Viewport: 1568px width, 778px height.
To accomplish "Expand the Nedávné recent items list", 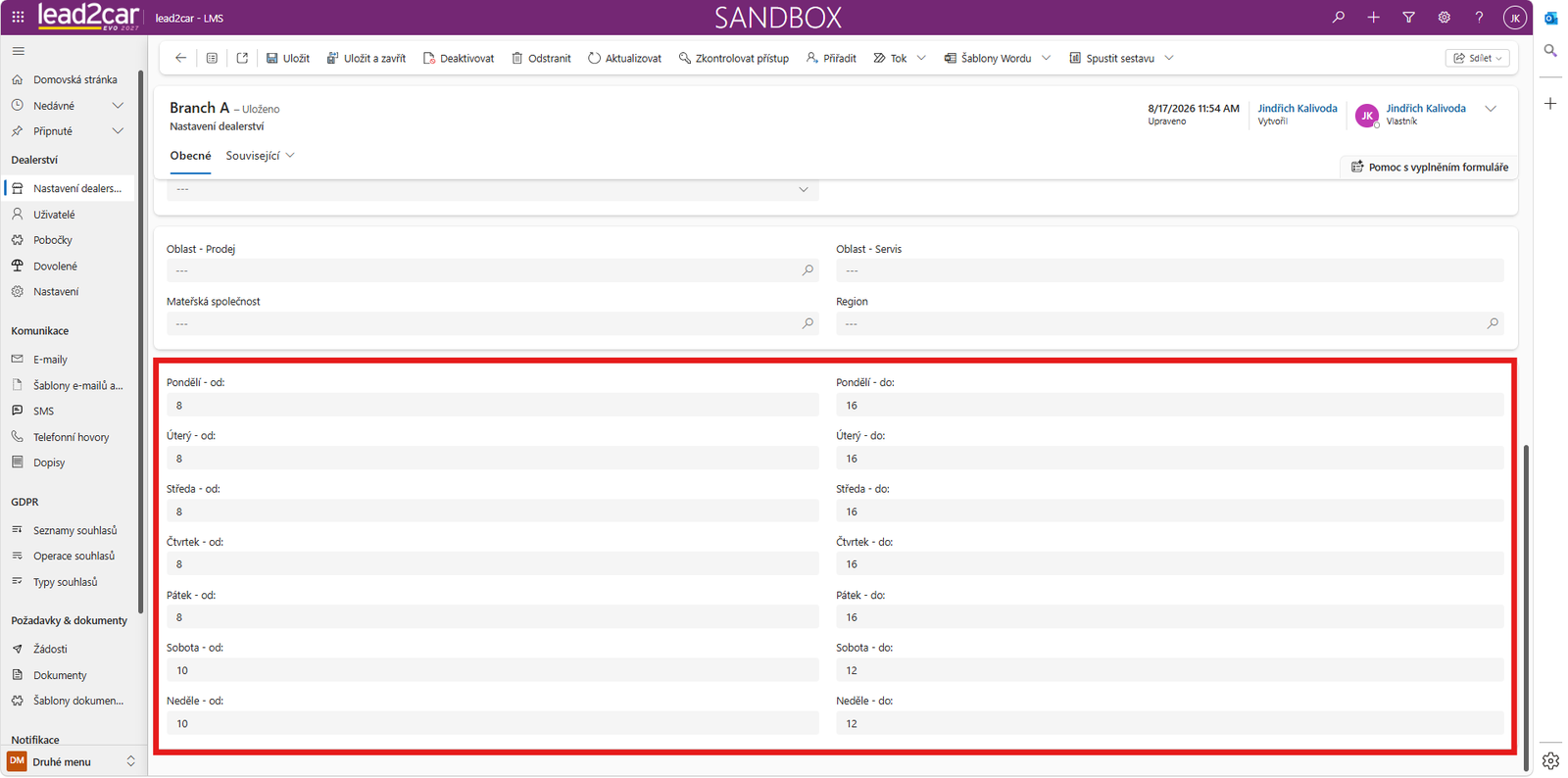I will (x=118, y=106).
